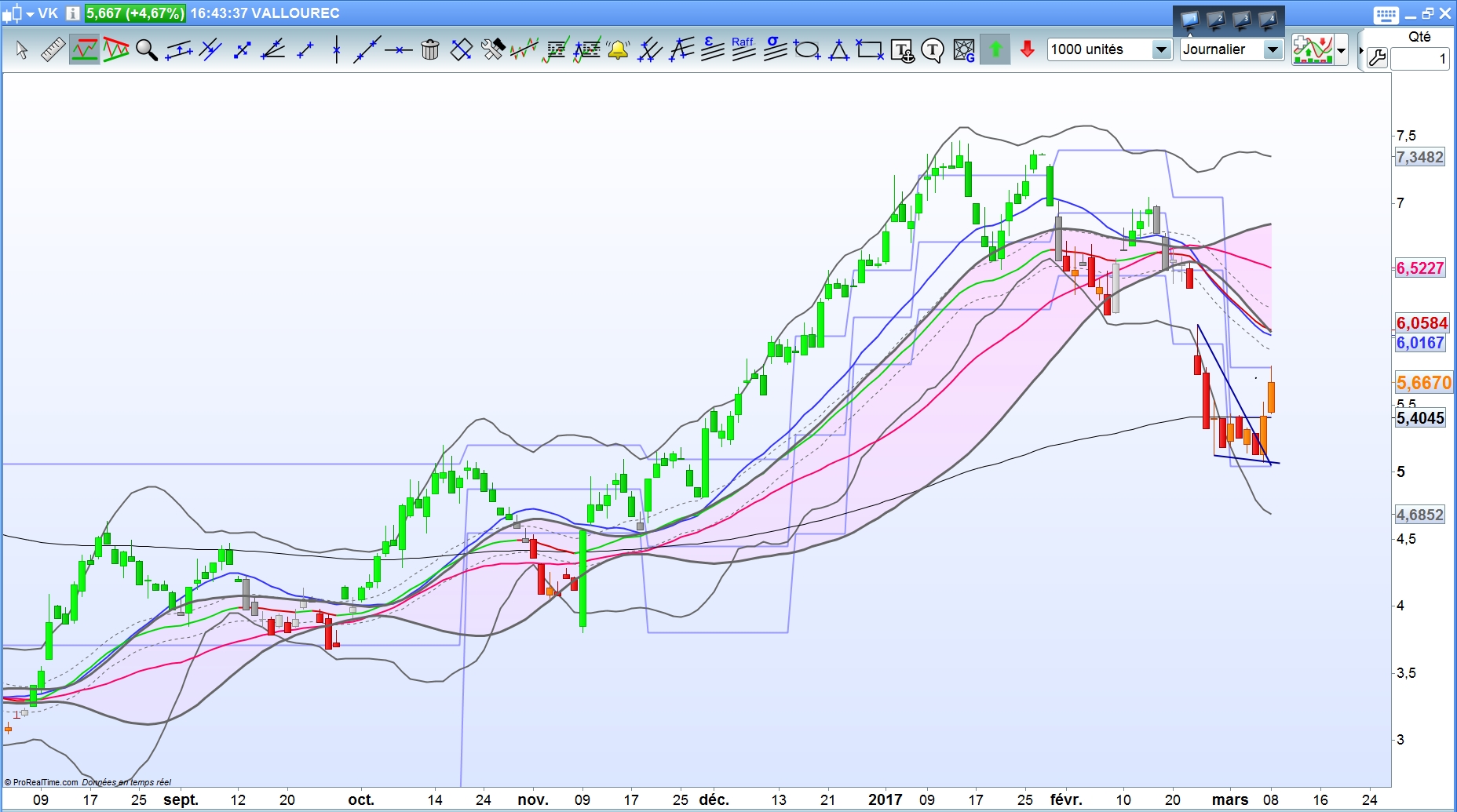Open the order book list icon
Viewport: 1457px width, 812px height.
click(x=556, y=50)
